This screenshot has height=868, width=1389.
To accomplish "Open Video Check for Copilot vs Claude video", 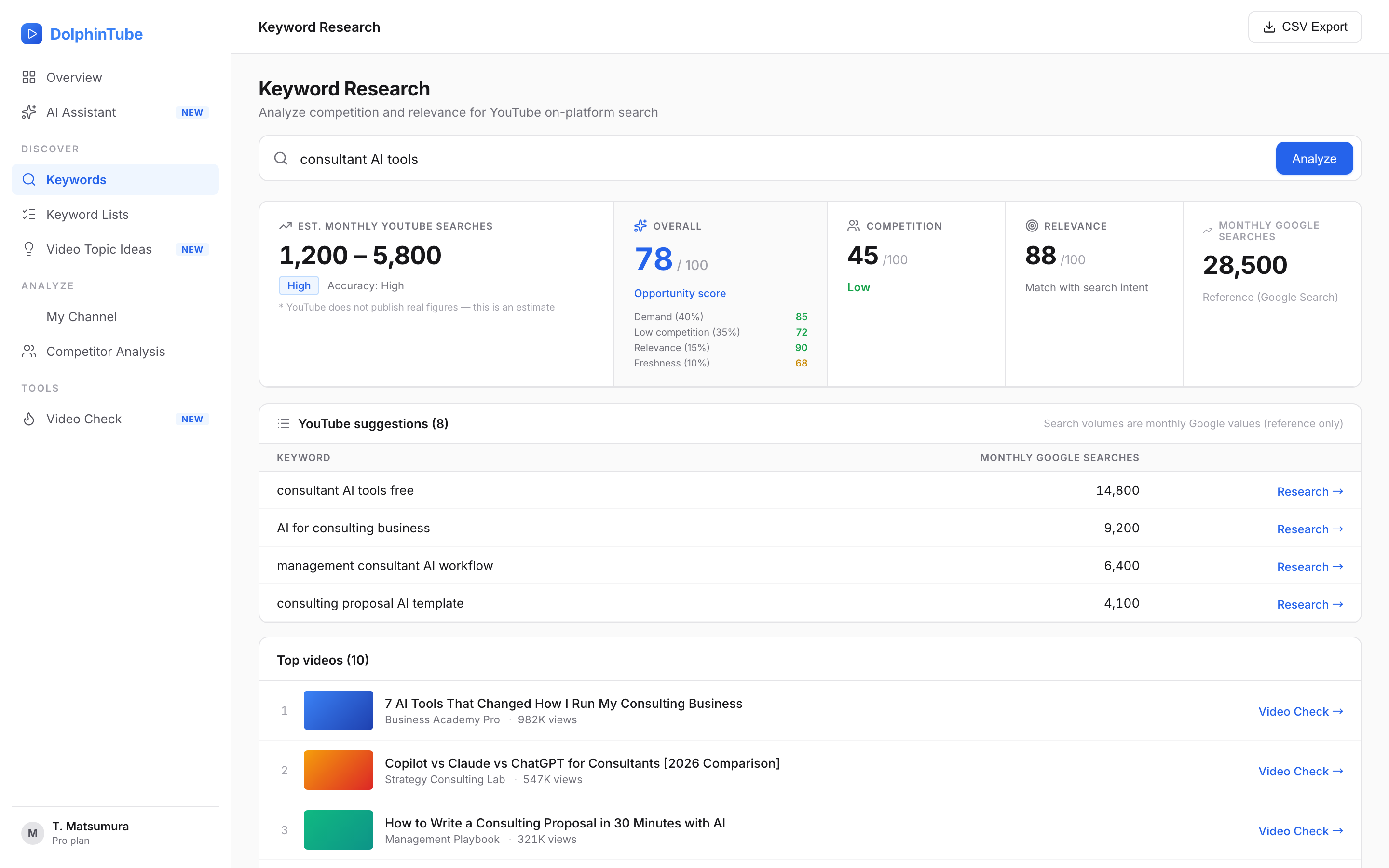I will click(1301, 771).
